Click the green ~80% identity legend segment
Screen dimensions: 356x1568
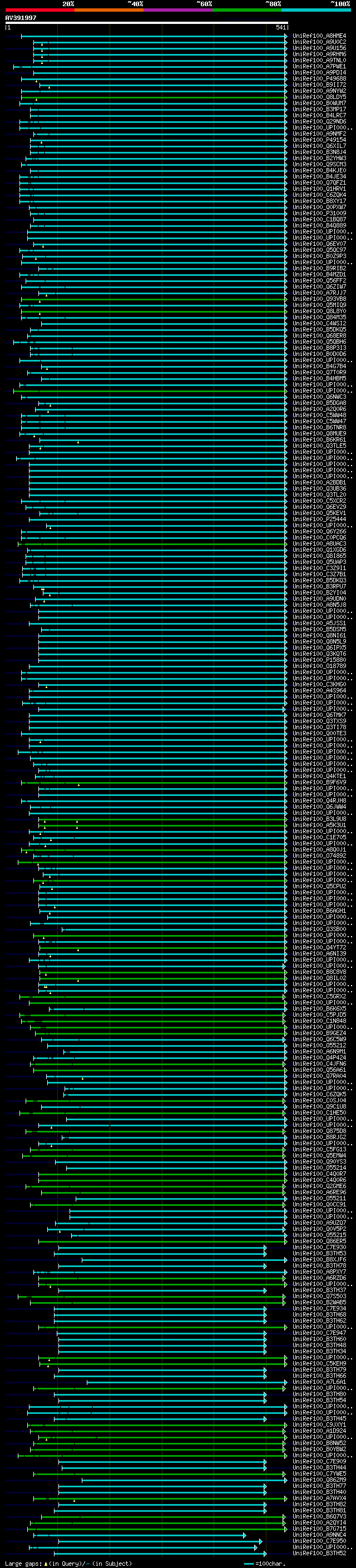tap(247, 10)
